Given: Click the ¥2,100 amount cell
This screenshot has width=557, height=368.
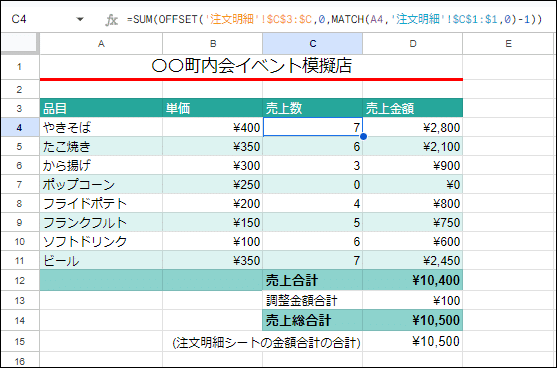Looking at the screenshot, I should tap(412, 146).
